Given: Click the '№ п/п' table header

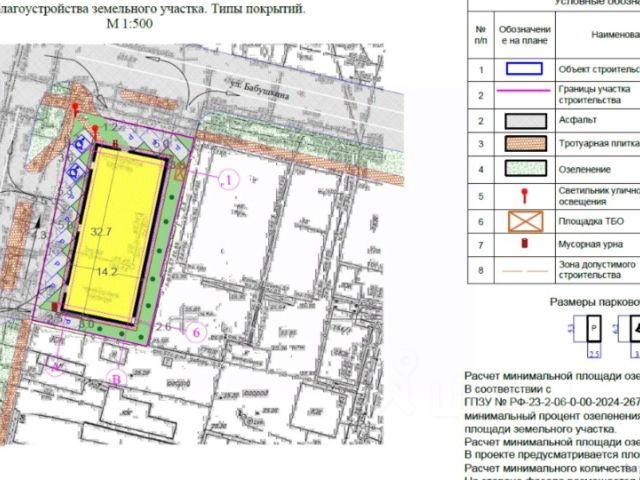Looking at the screenshot, I should pyautogui.click(x=481, y=35).
